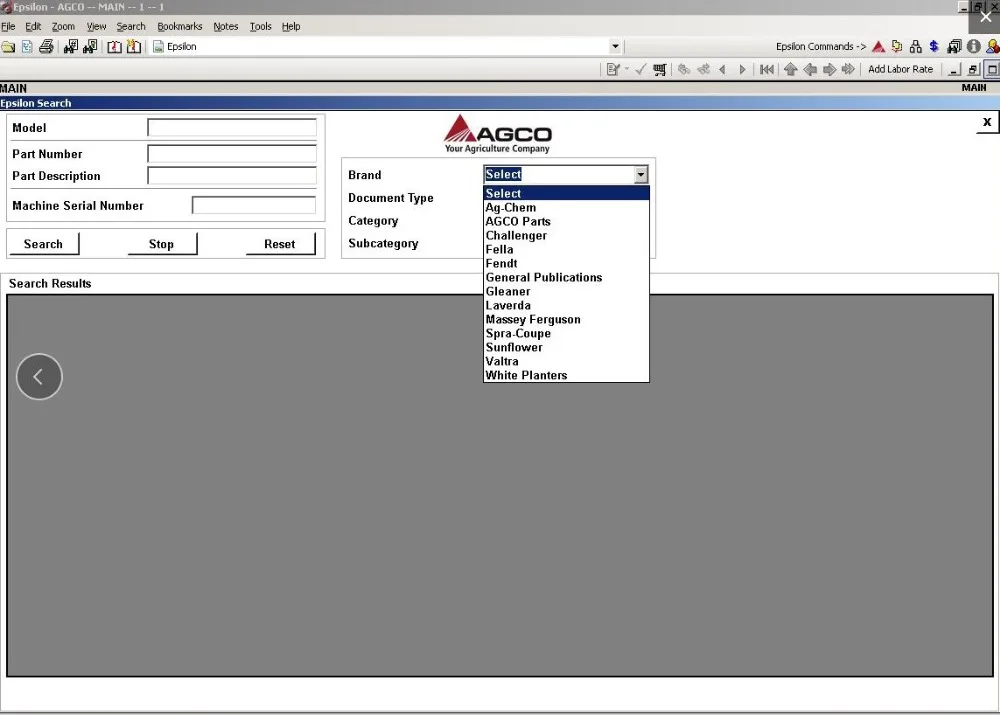The image size is (1000, 715).
Task: Click the Model input field
Action: 232,128
